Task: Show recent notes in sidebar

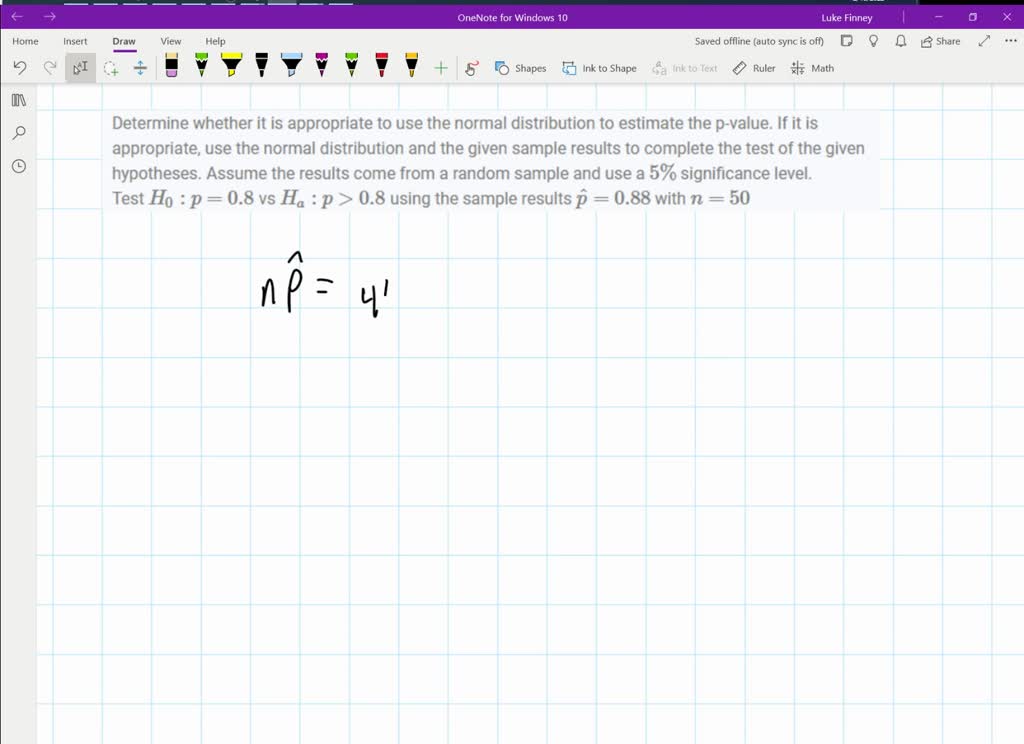Action: pyautogui.click(x=18, y=166)
